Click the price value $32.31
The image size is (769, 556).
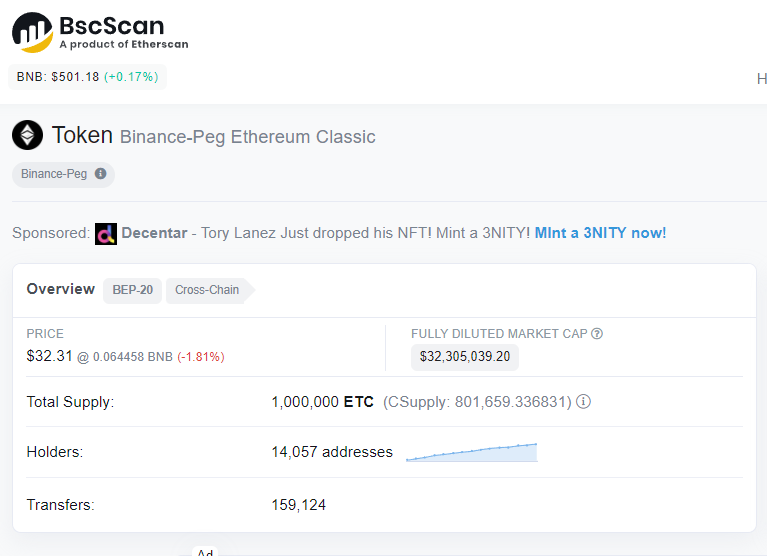[50, 356]
